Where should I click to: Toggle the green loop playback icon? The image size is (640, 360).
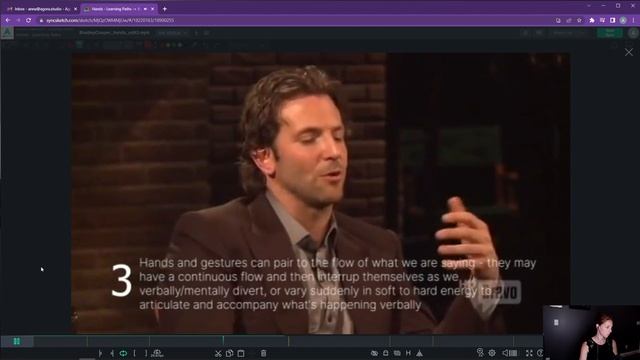click(x=123, y=353)
